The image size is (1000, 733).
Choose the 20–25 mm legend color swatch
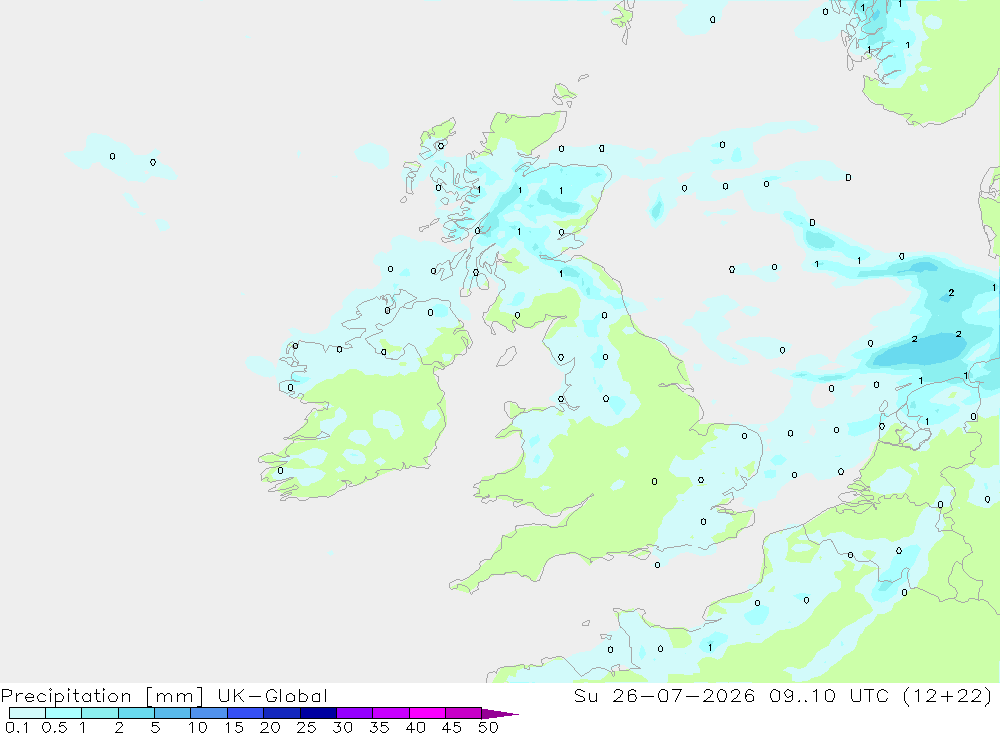point(282,713)
